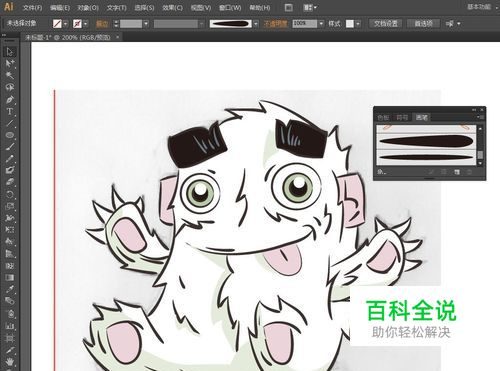Viewport: 500px width, 371px height.
Task: Click the stroke color swatch in control bar
Action: 77,24
